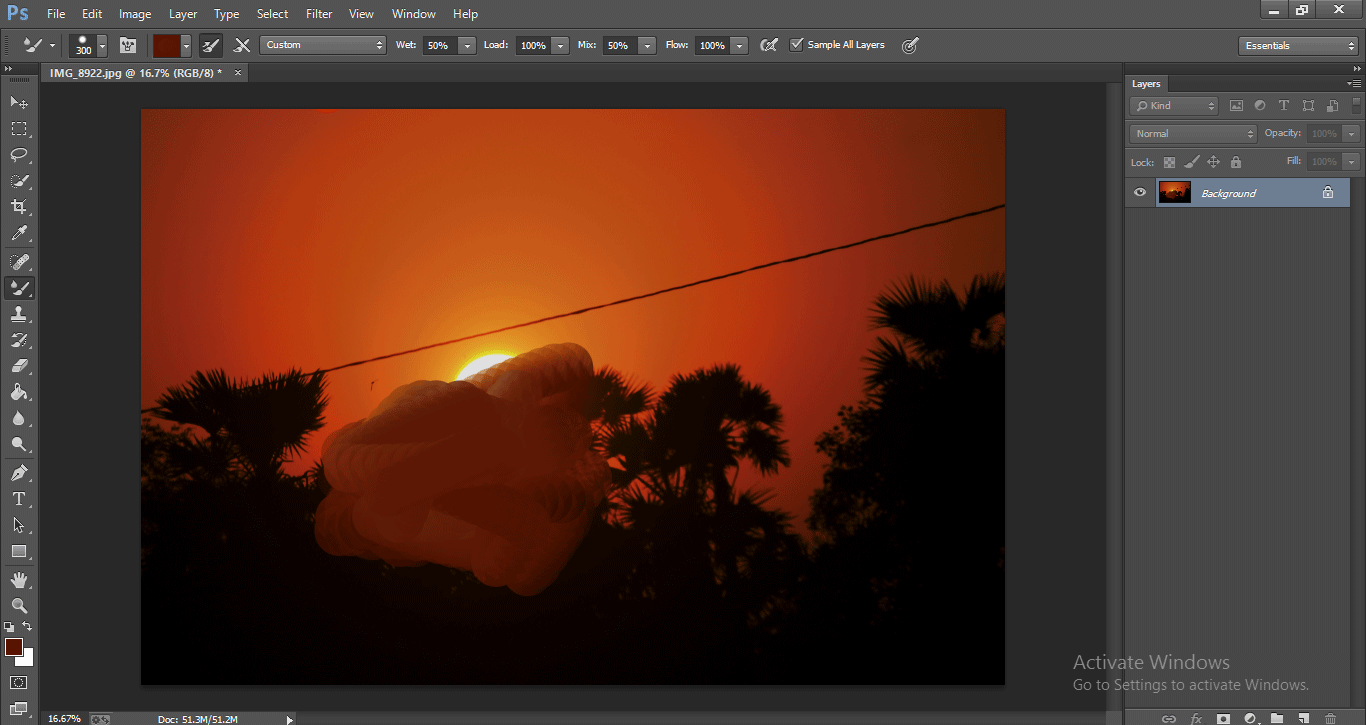Image resolution: width=1366 pixels, height=725 pixels.
Task: Select the Zoom tool
Action: [x=19, y=605]
